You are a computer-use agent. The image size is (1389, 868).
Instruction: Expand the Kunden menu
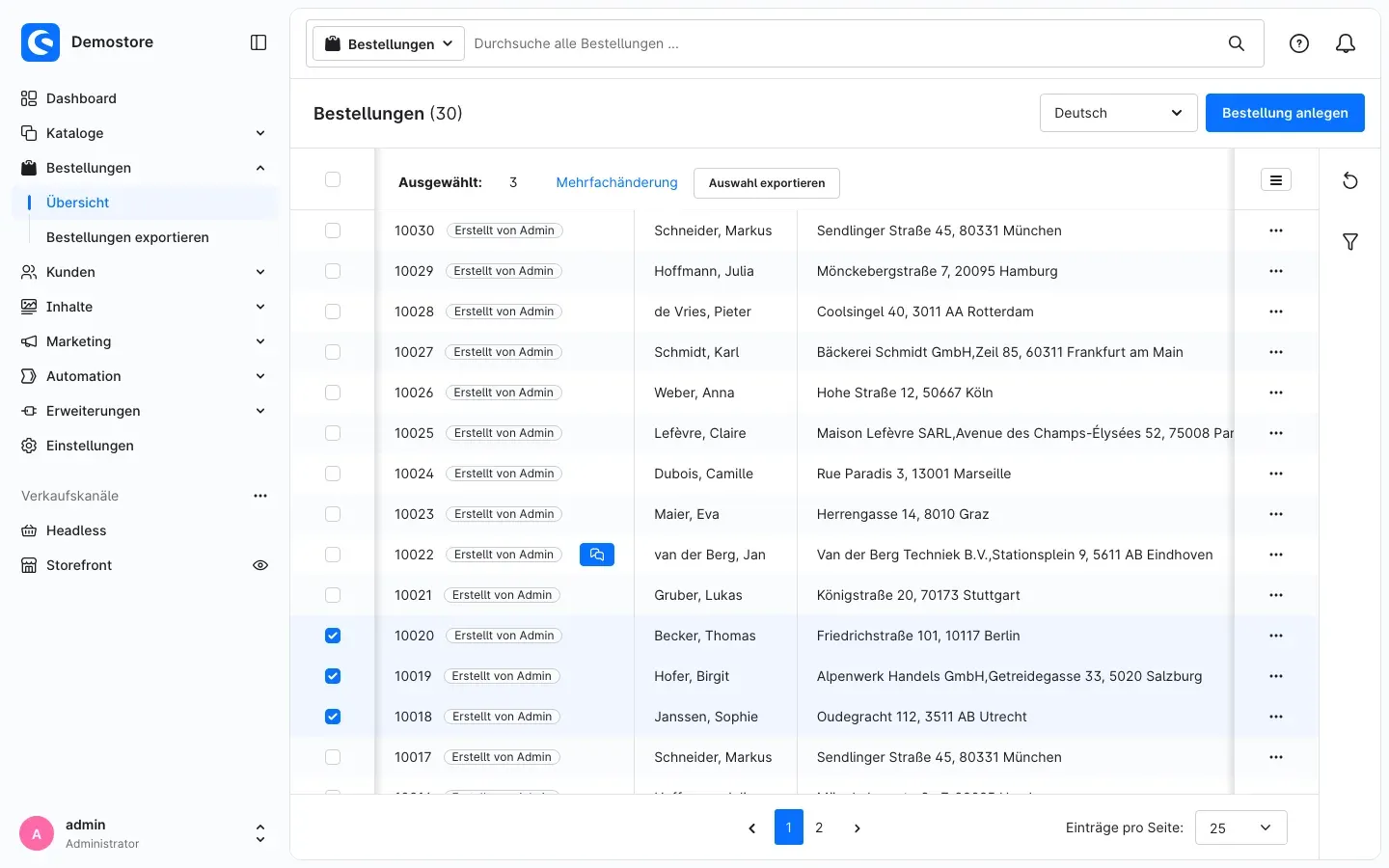click(145, 272)
